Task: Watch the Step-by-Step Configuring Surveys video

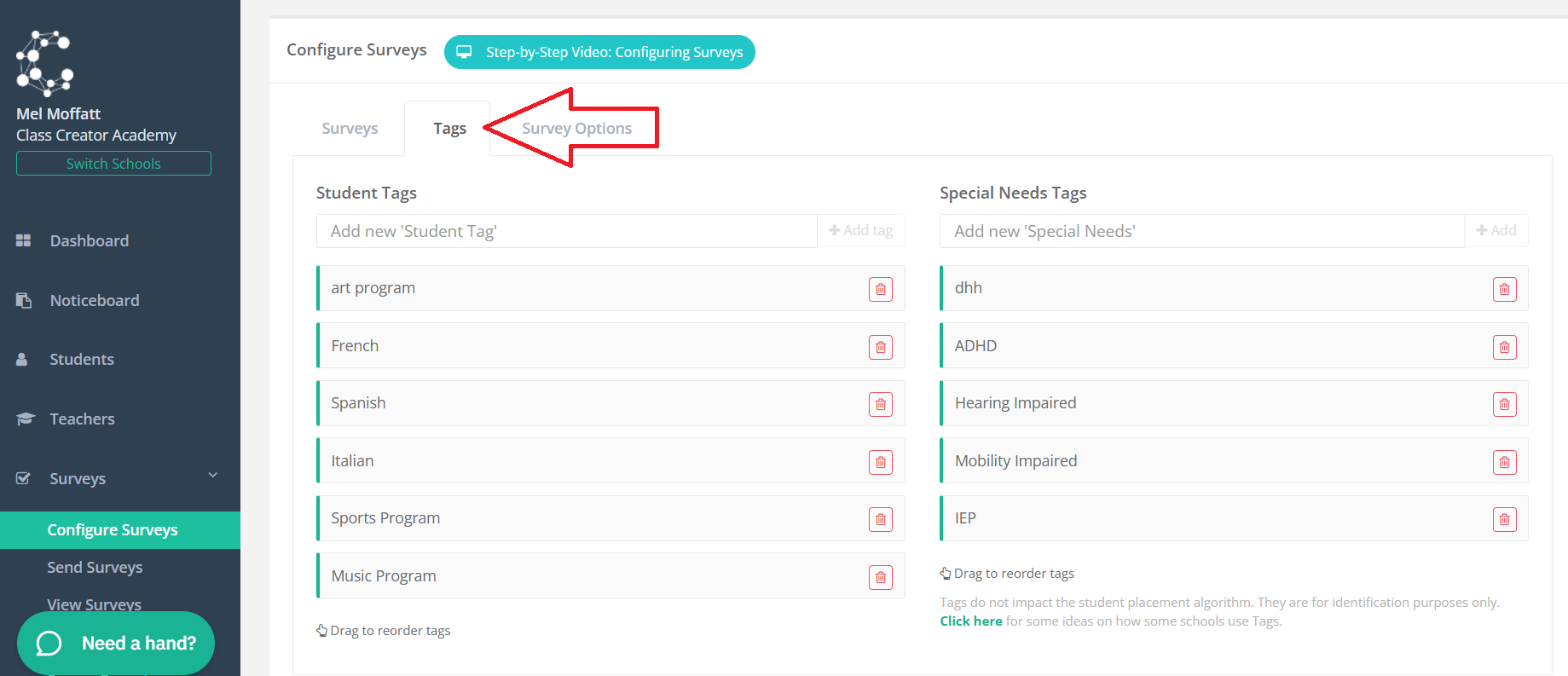Action: (599, 52)
